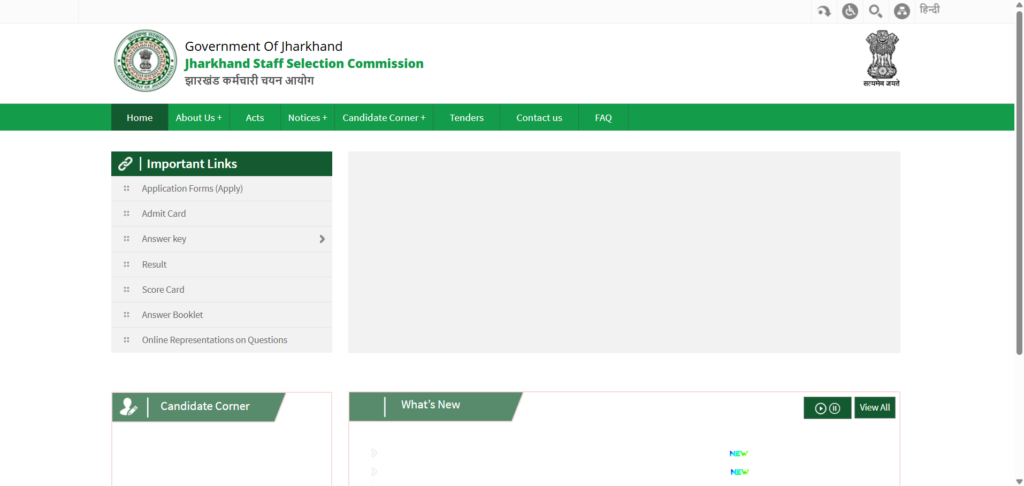Image resolution: width=1024 pixels, height=486 pixels.
Task: Open the sitemap icon in top bar
Action: tap(902, 11)
